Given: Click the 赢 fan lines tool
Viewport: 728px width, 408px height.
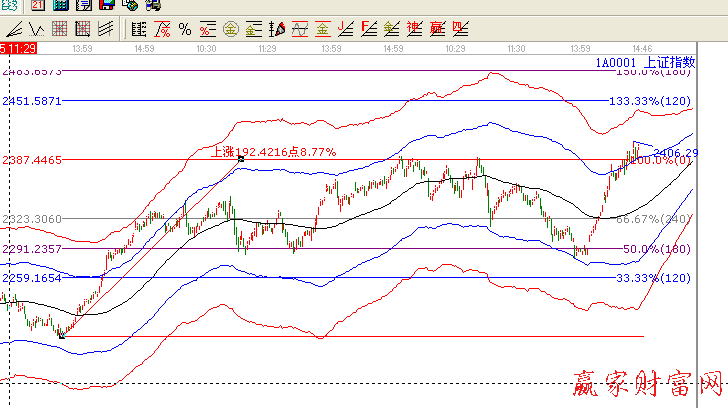Looking at the screenshot, I should pyautogui.click(x=436, y=29).
